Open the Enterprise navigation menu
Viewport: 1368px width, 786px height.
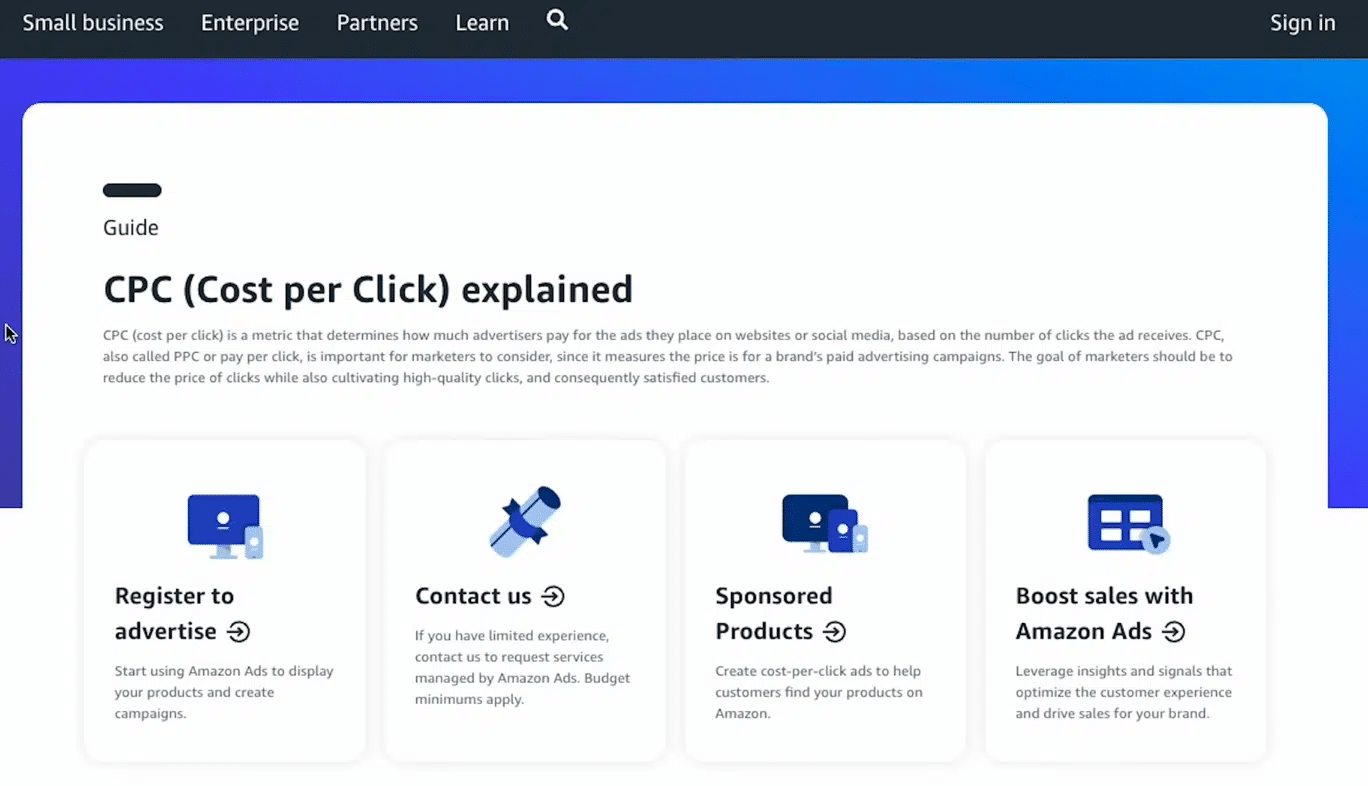pyautogui.click(x=250, y=23)
